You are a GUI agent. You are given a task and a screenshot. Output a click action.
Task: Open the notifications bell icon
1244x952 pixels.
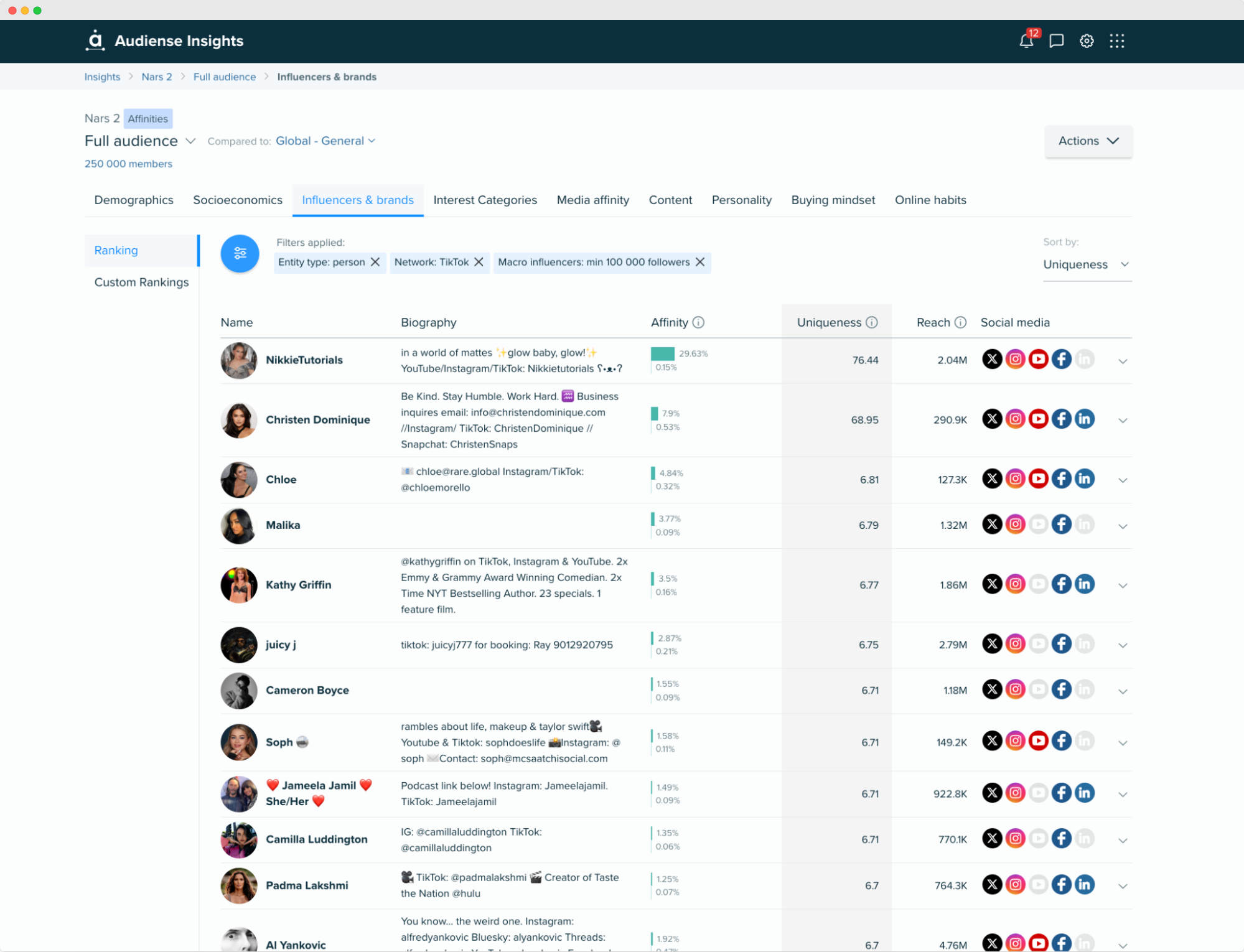[1026, 41]
